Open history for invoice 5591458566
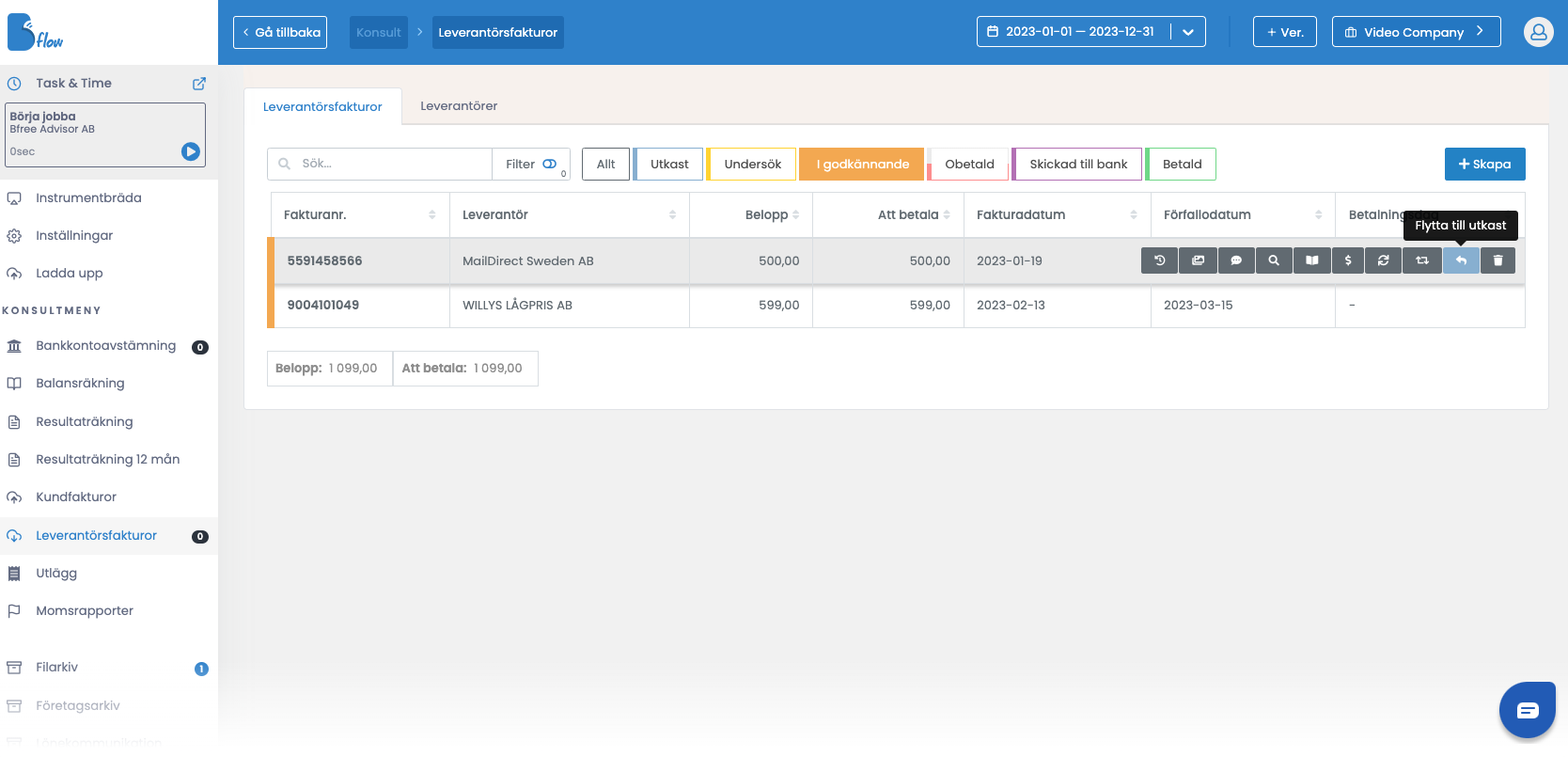 coord(1160,260)
